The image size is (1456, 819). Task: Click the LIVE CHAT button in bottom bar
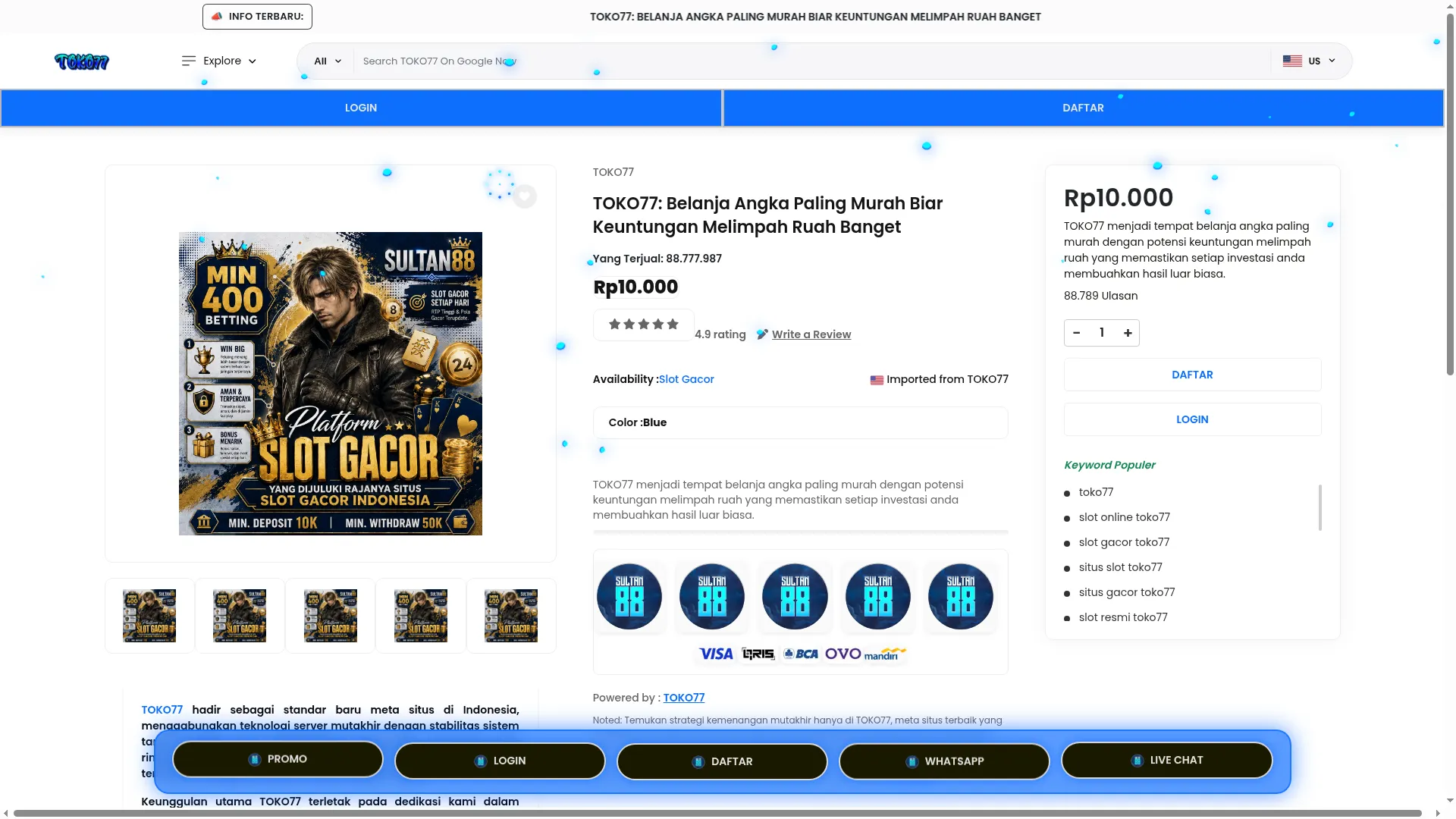[1166, 760]
